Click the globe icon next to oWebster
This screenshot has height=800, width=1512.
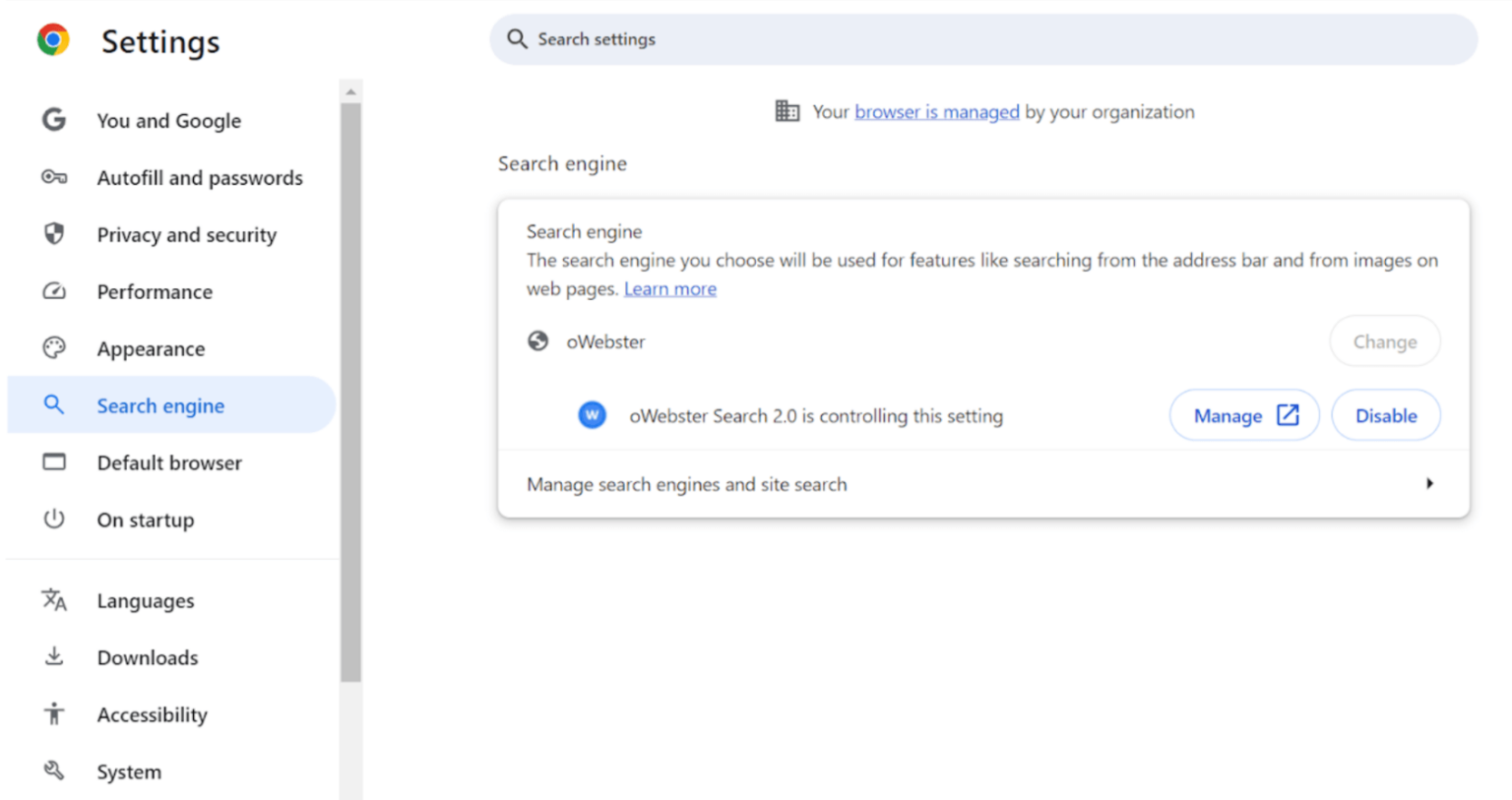tap(537, 341)
